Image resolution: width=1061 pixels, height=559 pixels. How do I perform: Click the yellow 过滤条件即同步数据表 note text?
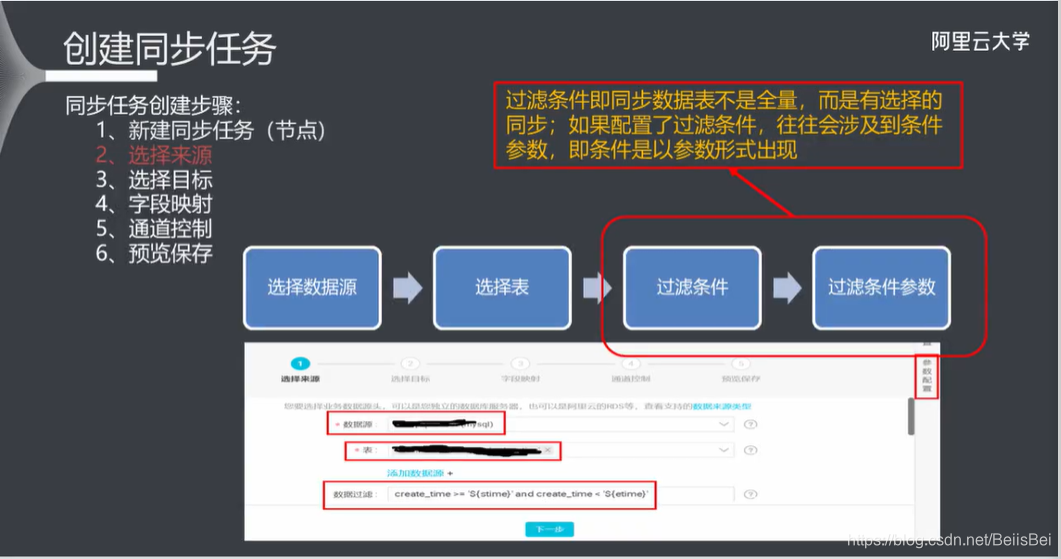[x=724, y=125]
